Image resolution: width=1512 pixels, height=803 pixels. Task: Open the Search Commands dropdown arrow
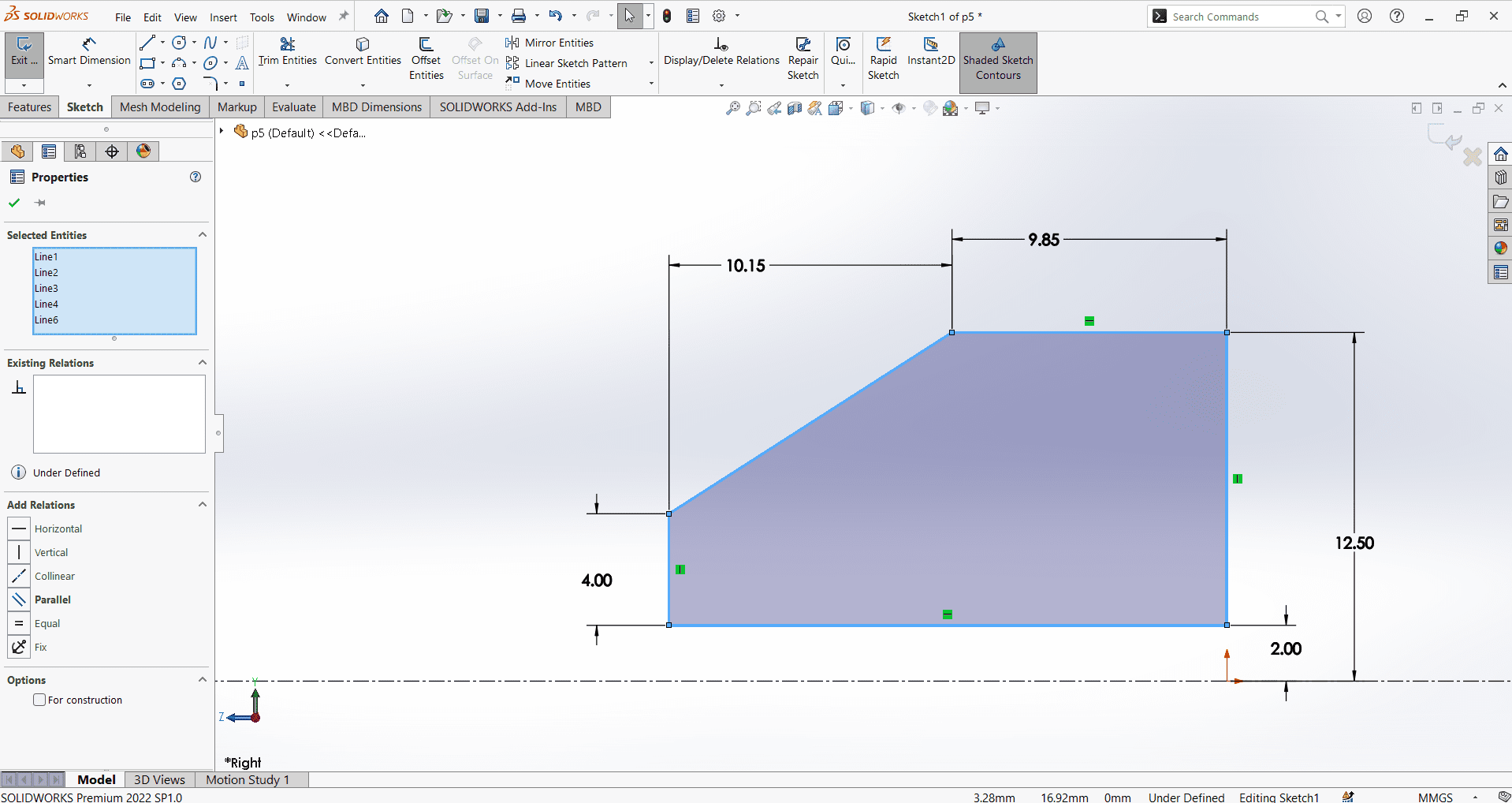tap(1339, 16)
